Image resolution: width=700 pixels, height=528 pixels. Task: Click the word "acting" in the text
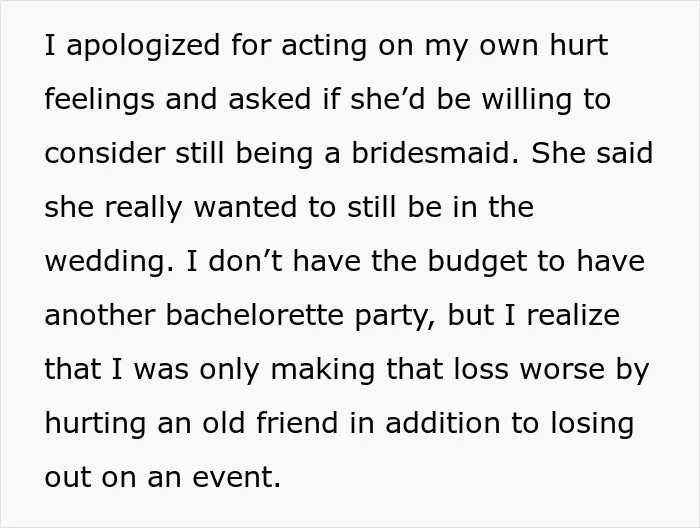[324, 46]
